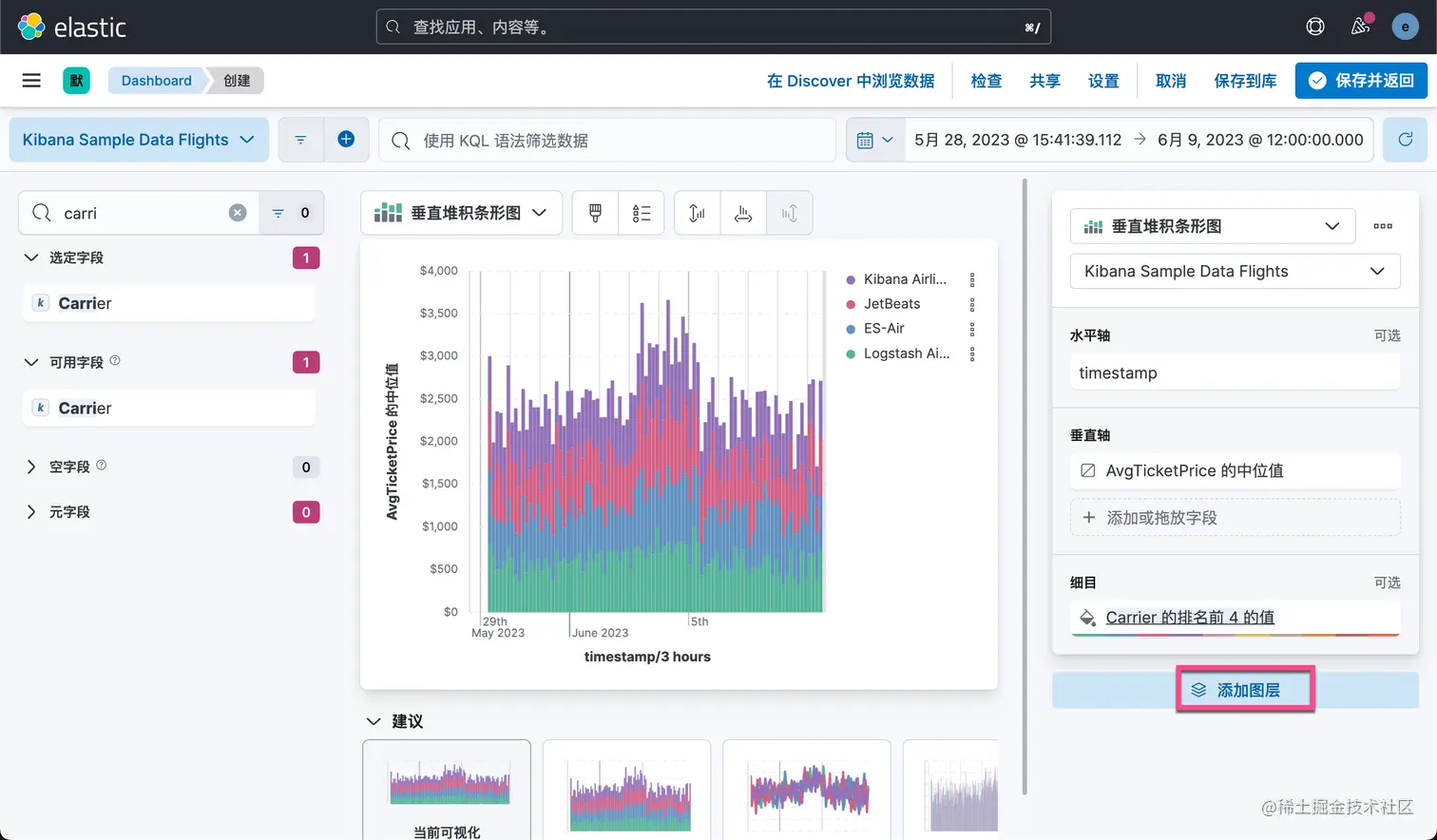The image size is (1437, 840).
Task: Click 添加或拖放字段 in vertical axis
Action: click(1235, 518)
